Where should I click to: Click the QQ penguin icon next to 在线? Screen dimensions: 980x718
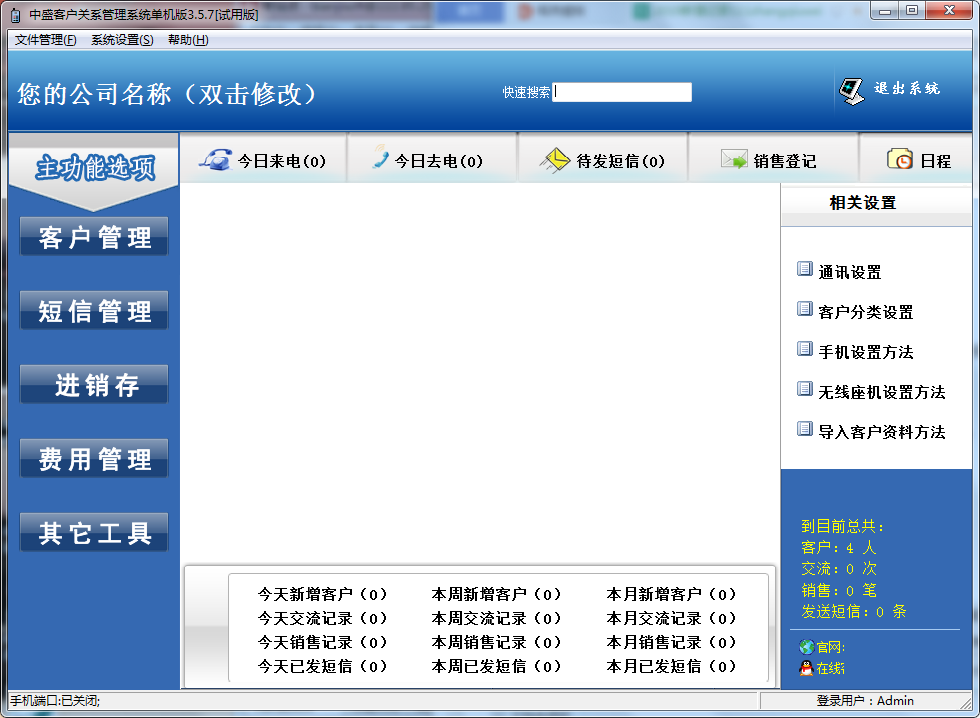tap(806, 668)
